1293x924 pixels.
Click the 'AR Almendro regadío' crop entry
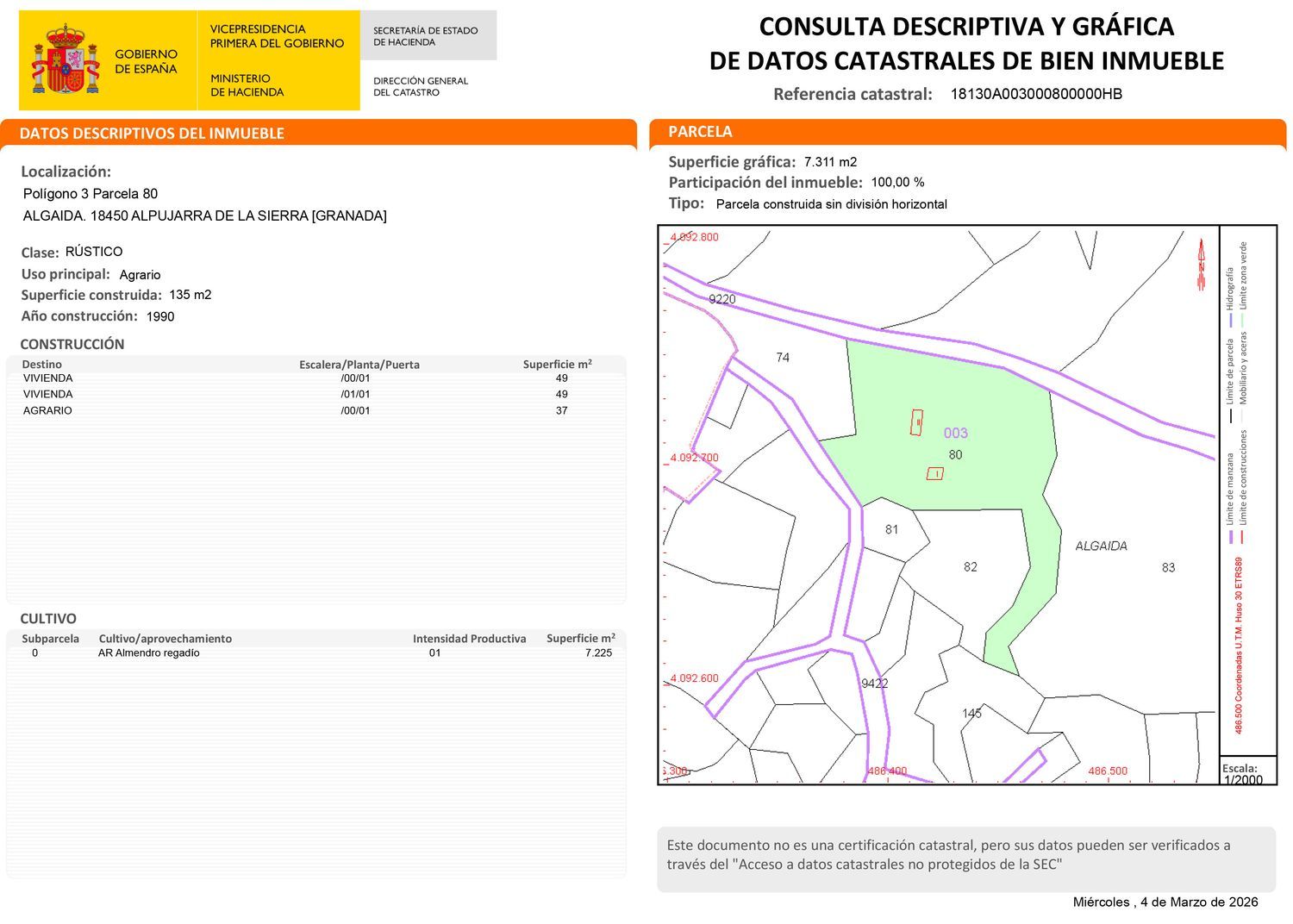point(148,653)
